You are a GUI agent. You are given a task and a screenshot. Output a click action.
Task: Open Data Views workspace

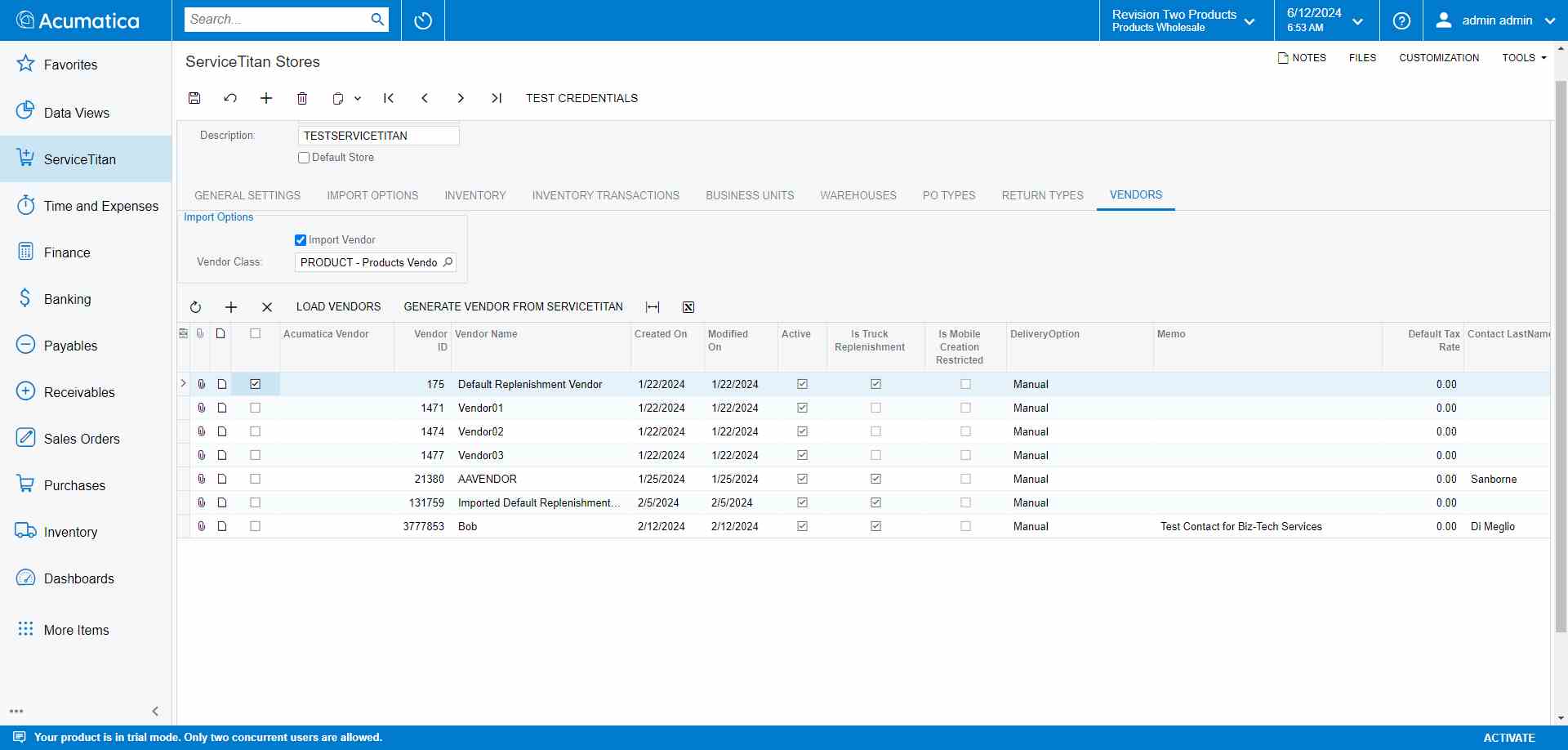tap(86, 113)
